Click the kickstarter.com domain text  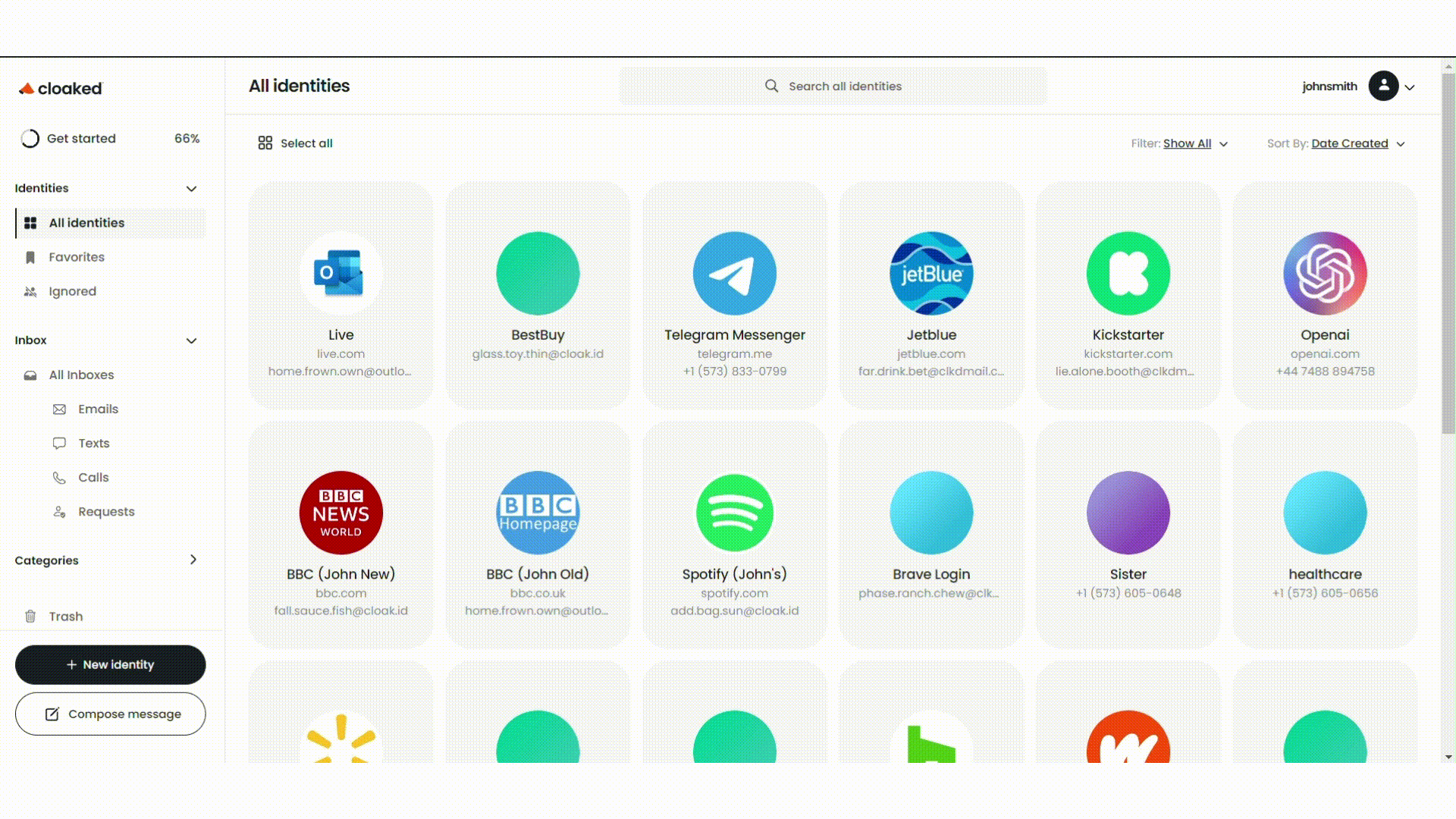point(1128,354)
